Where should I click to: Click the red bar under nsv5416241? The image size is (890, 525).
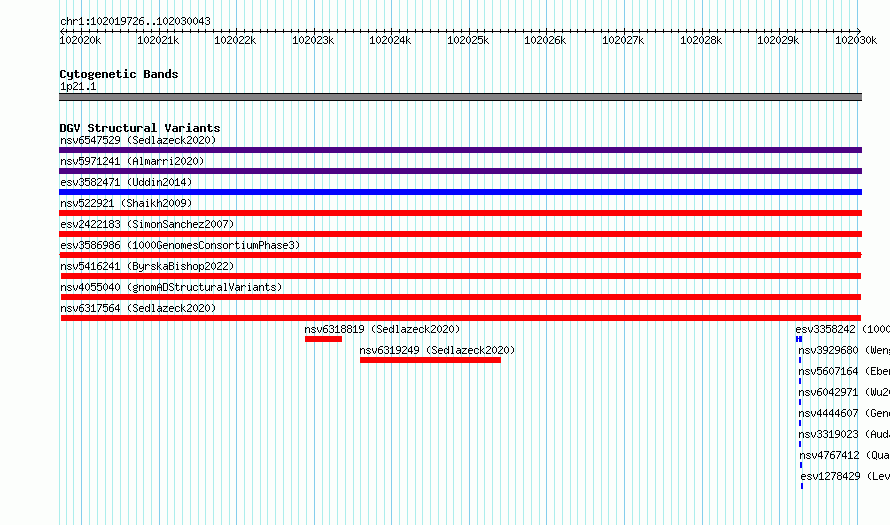click(x=461, y=276)
